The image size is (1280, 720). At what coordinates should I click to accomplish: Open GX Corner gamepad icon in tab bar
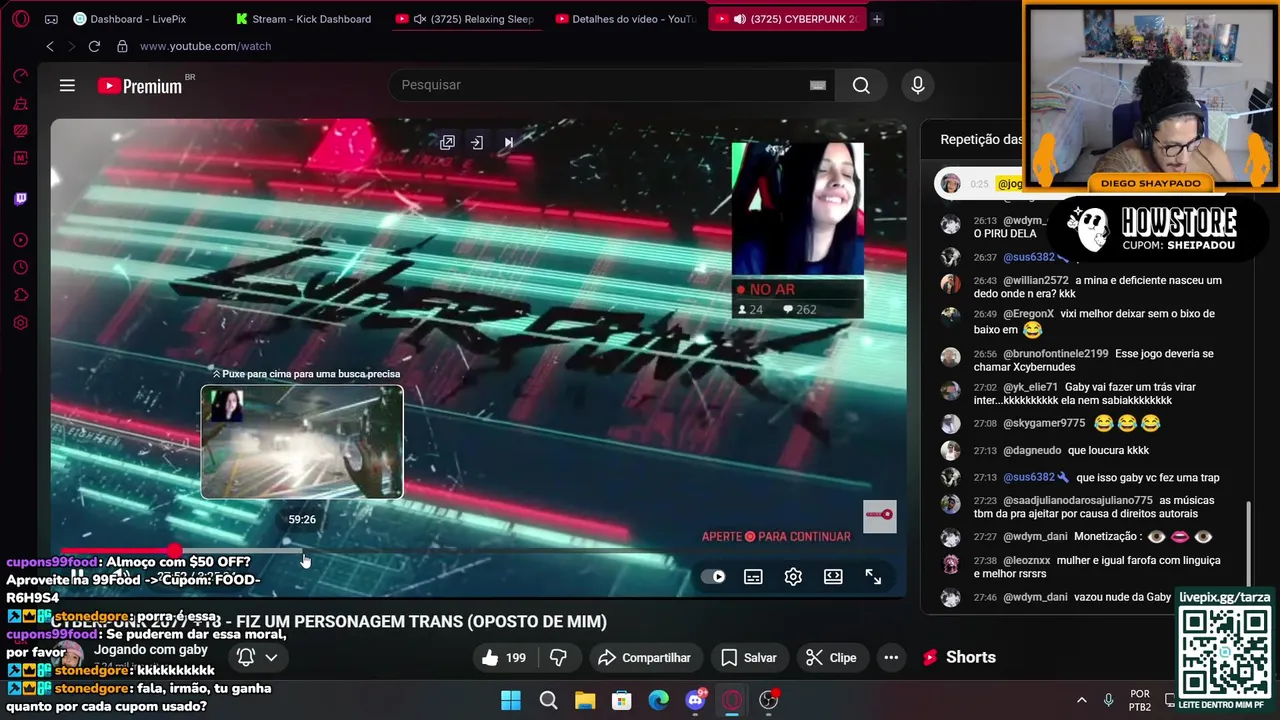(x=51, y=19)
